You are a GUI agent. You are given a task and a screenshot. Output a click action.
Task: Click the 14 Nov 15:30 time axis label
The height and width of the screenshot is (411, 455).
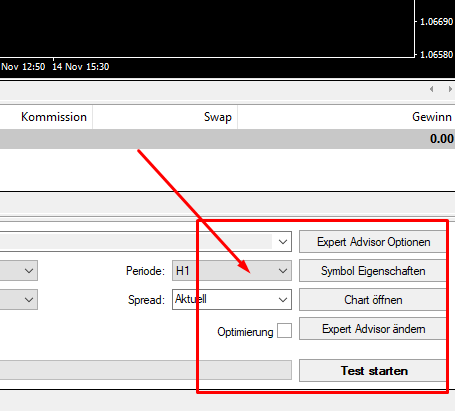point(81,67)
